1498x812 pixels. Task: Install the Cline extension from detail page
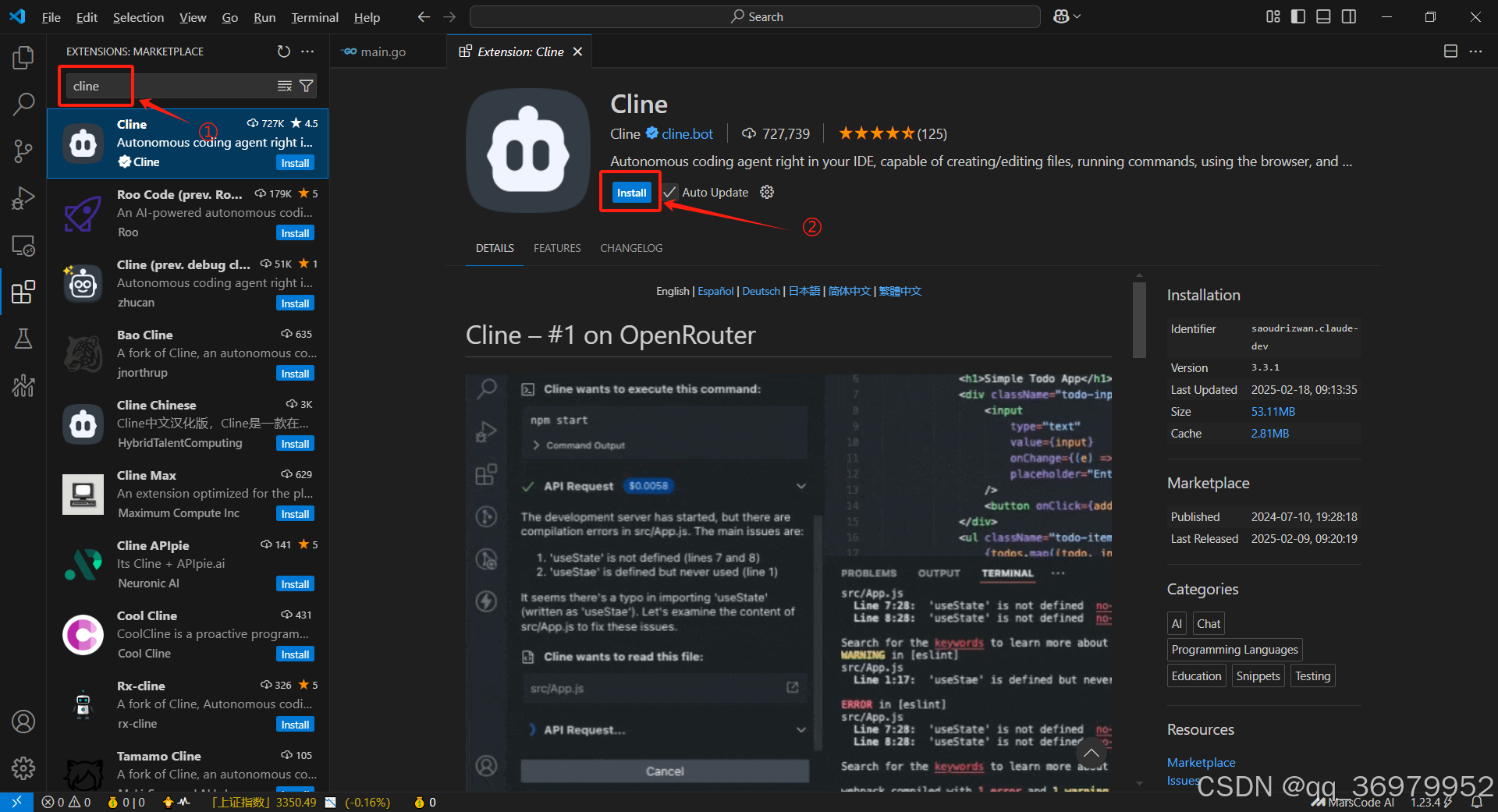point(631,193)
